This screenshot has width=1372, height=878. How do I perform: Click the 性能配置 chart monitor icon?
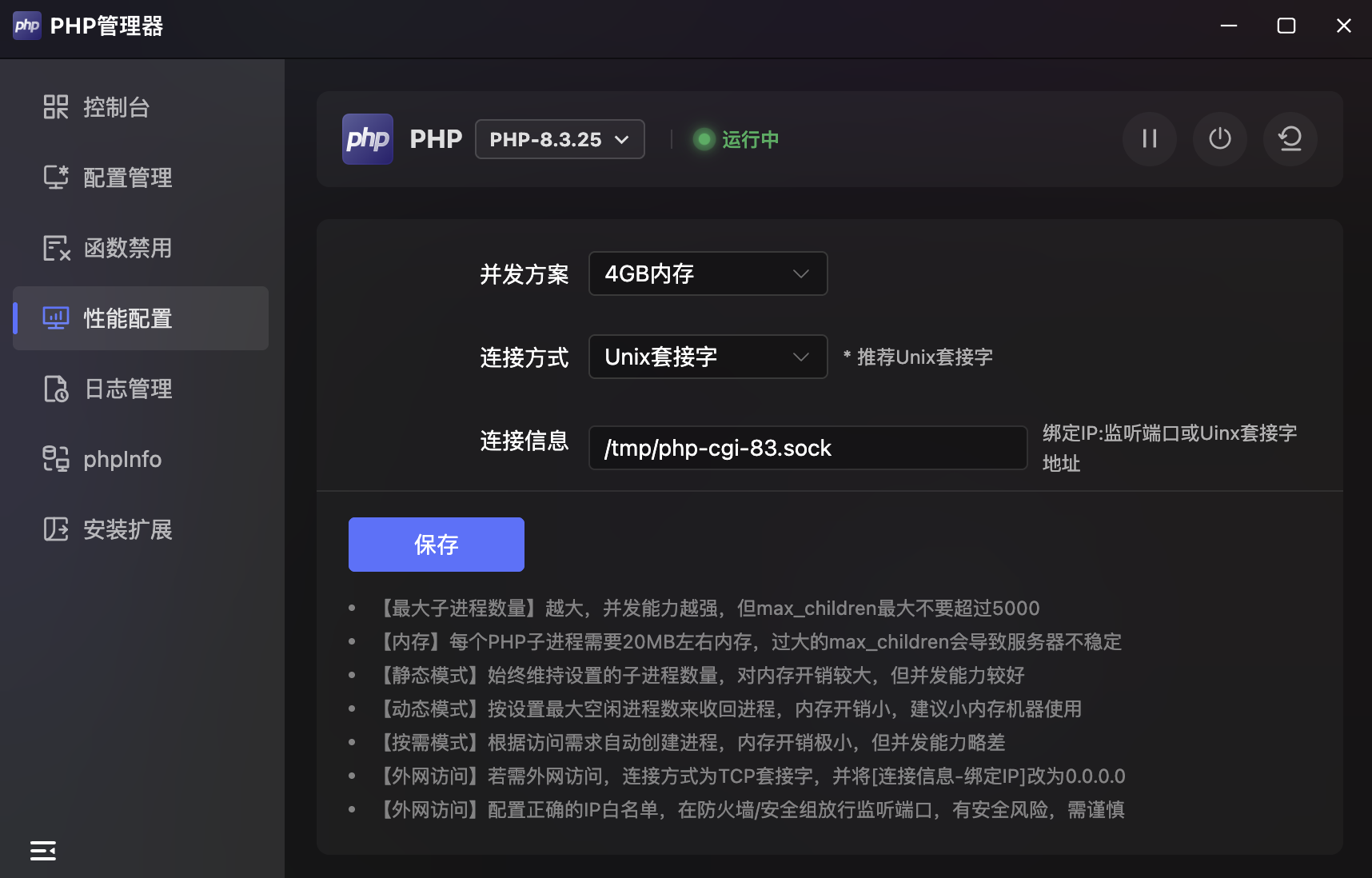coord(56,318)
